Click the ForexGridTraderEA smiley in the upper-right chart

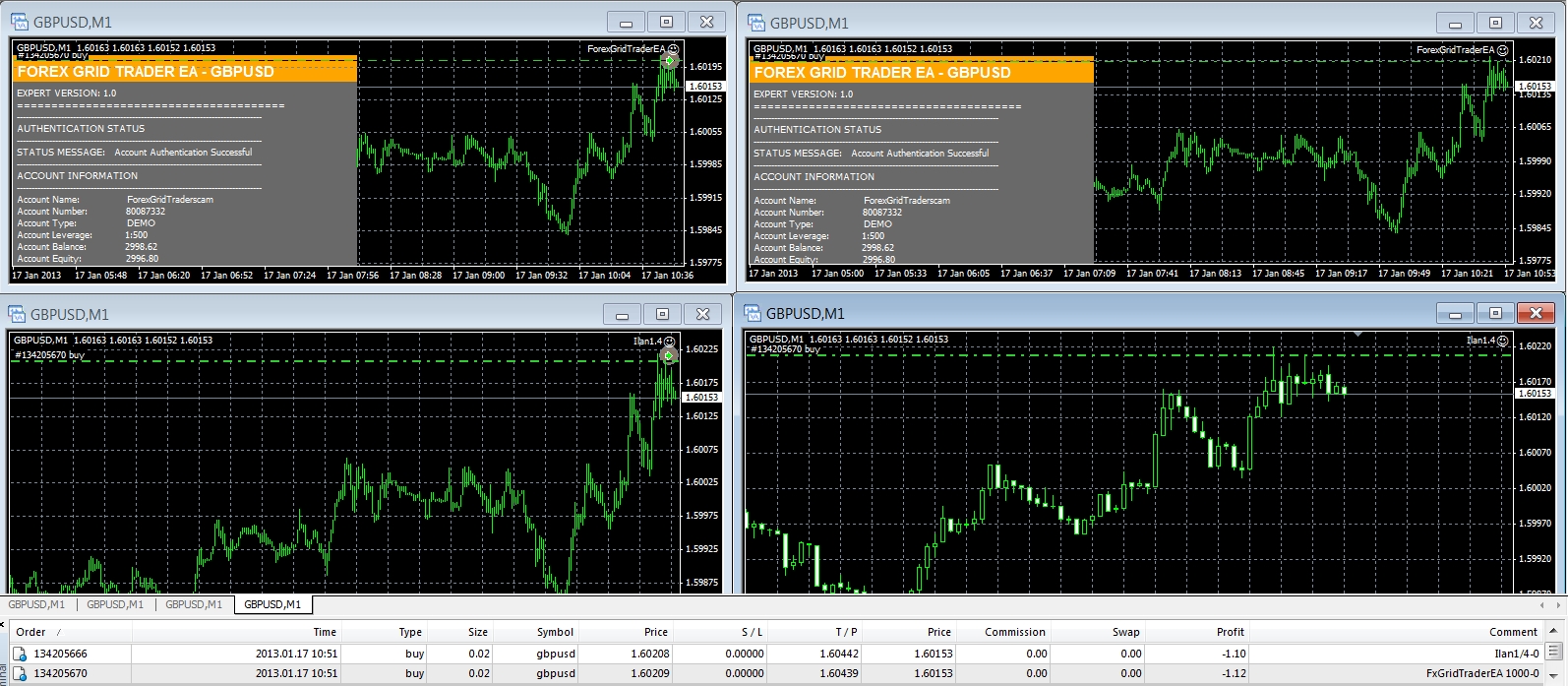[x=1503, y=49]
